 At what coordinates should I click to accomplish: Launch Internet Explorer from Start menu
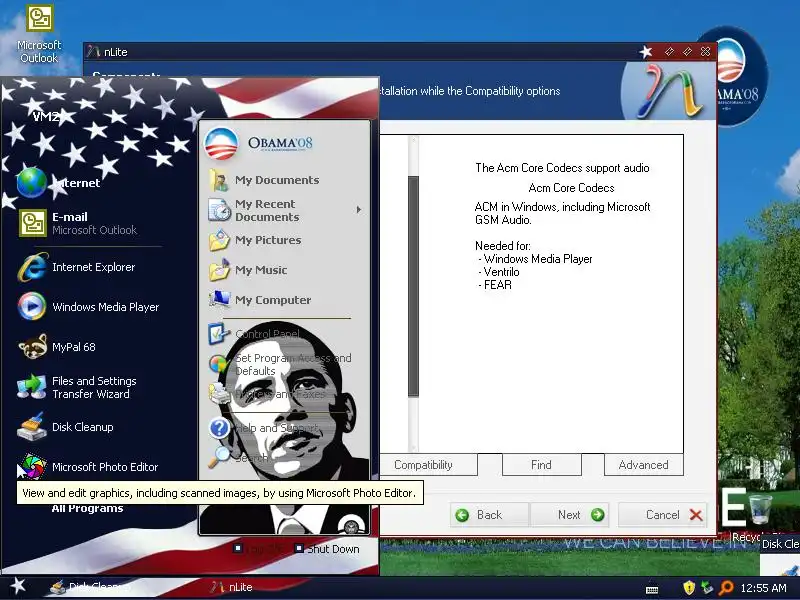click(x=77, y=267)
